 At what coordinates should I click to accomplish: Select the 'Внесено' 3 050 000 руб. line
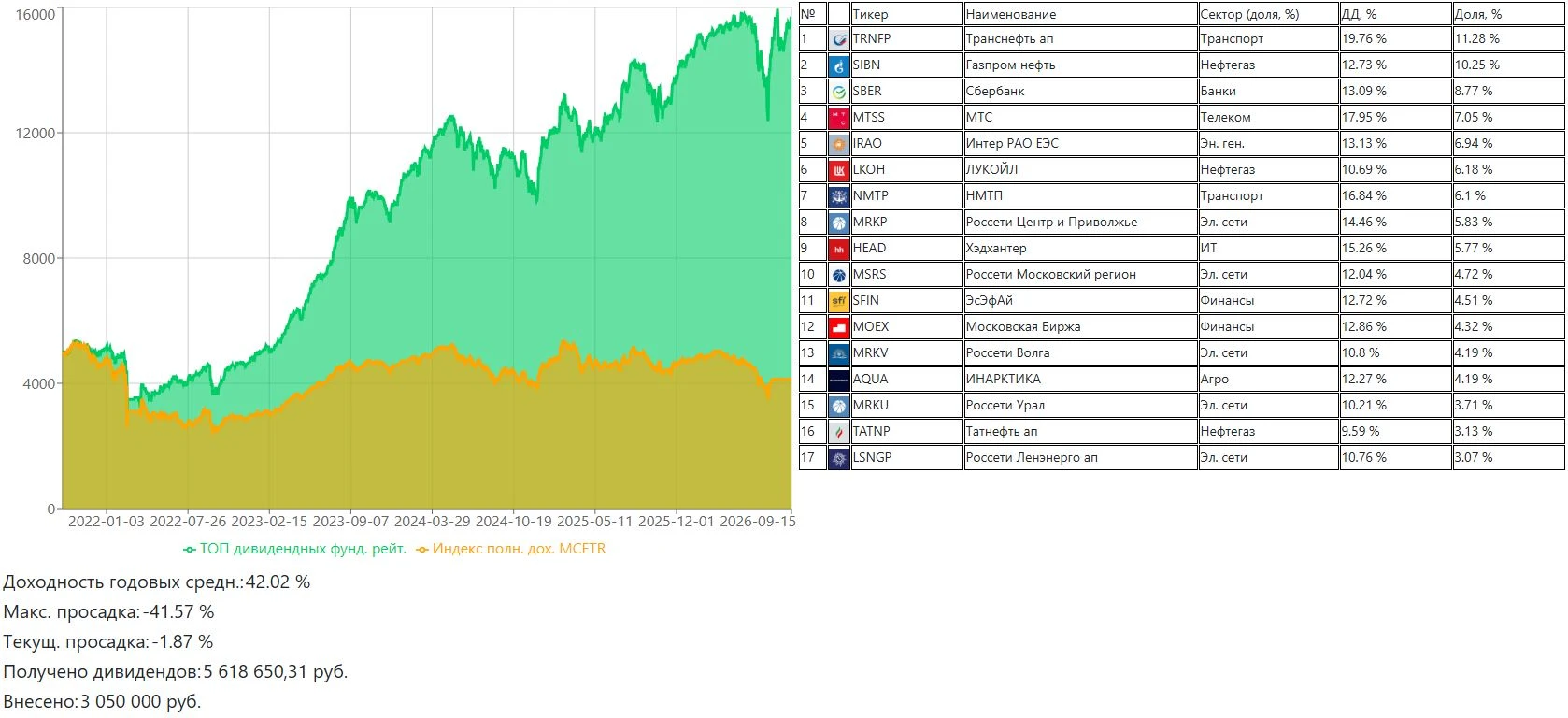pyautogui.click(x=102, y=701)
